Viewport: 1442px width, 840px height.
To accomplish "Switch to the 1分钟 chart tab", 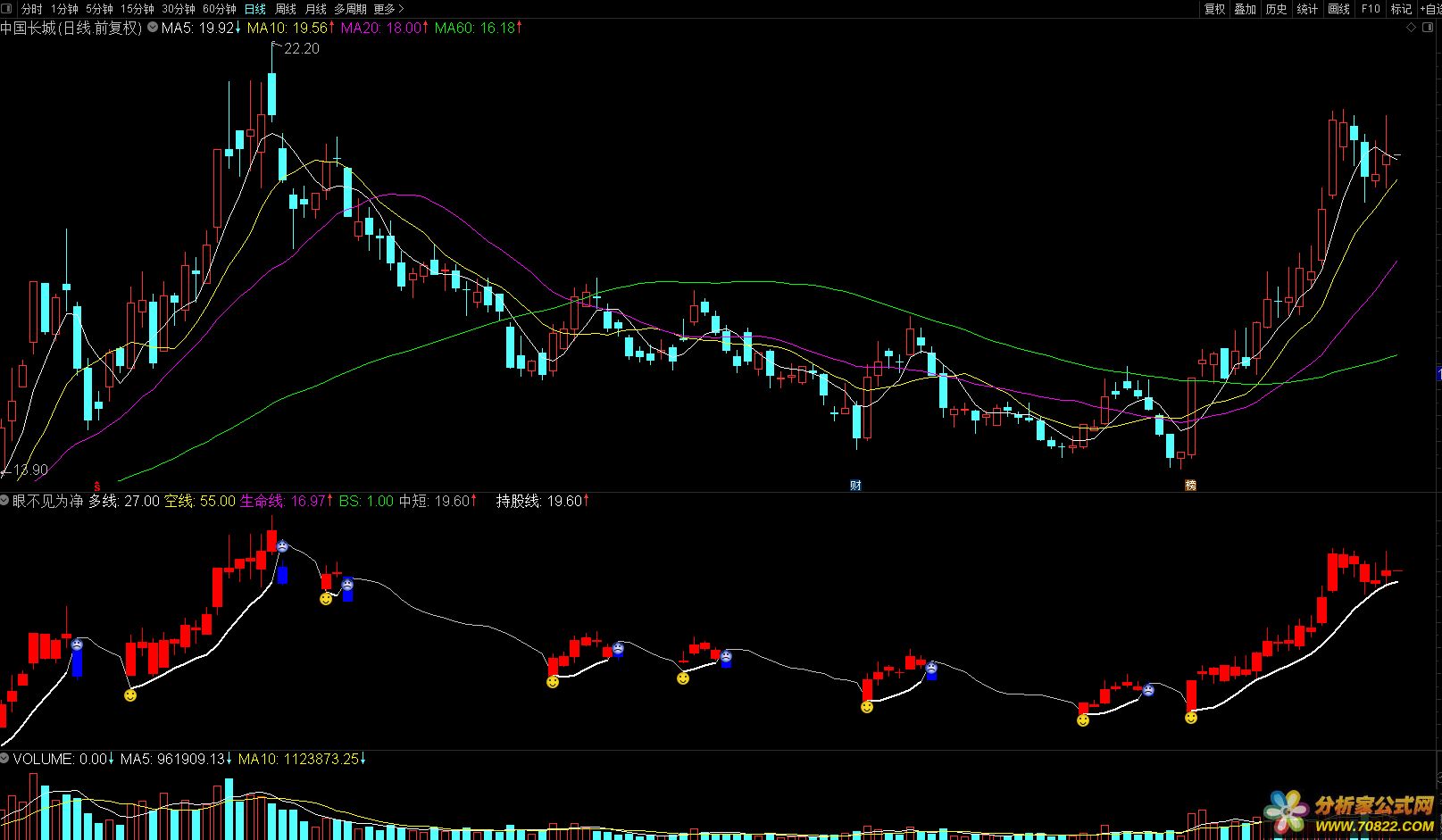I will click(64, 9).
